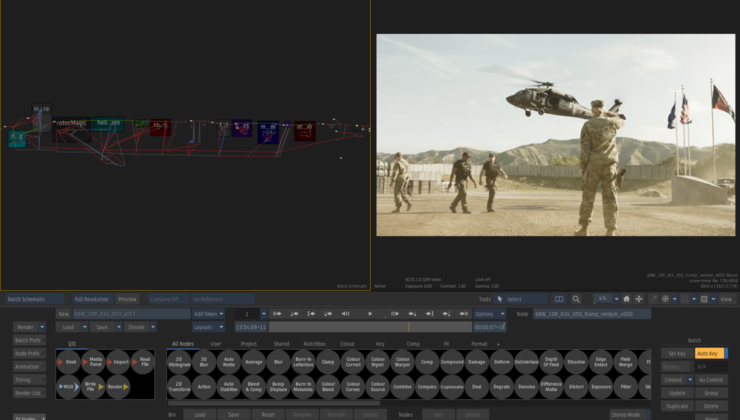Open the Add Token dropdown
This screenshot has width=740, height=420.
pos(209,313)
